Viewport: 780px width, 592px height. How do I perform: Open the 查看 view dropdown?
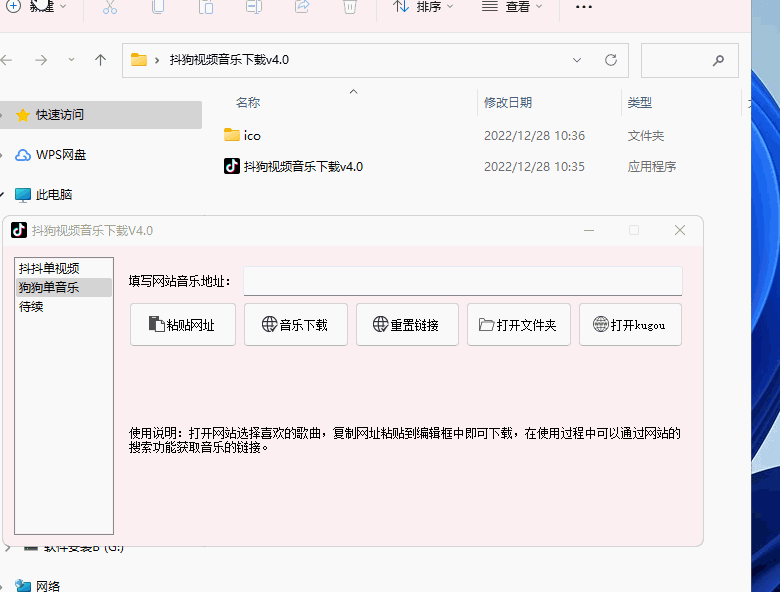pos(512,7)
